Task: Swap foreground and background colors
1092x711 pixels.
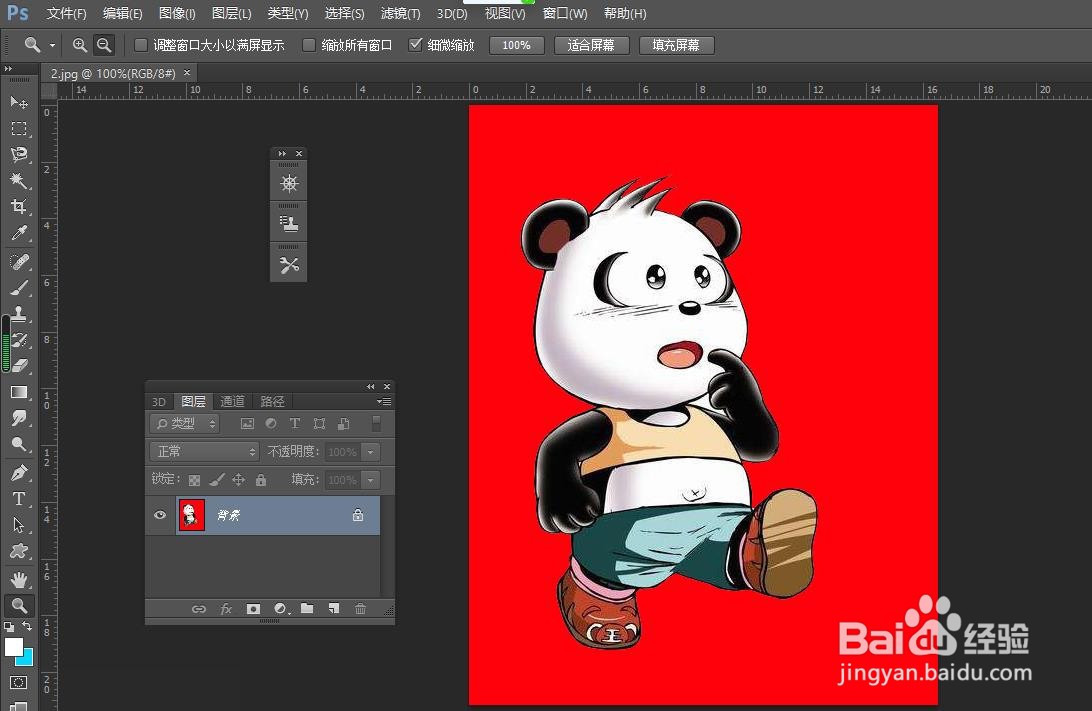Action: [x=27, y=627]
